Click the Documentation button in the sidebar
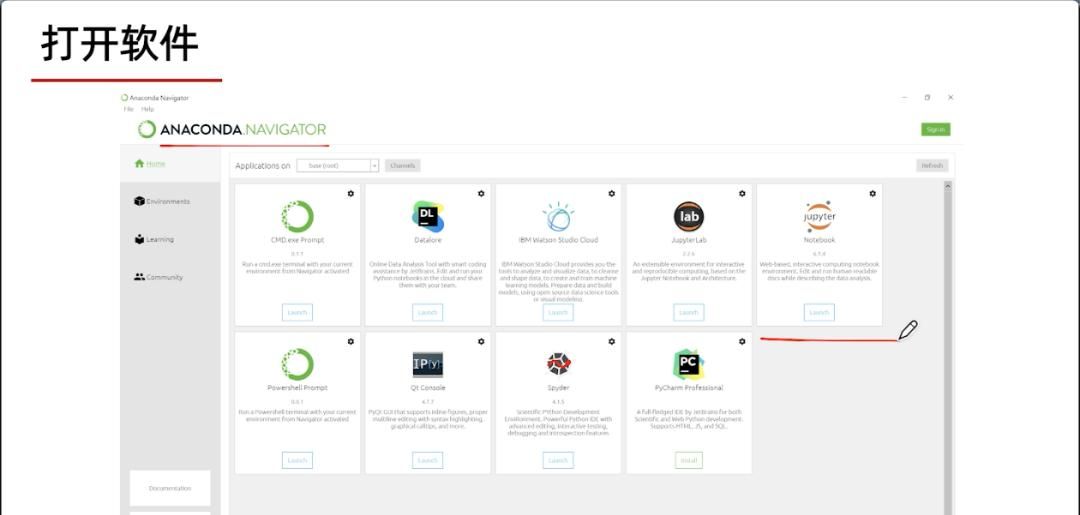The image size is (1080, 515). [170, 488]
